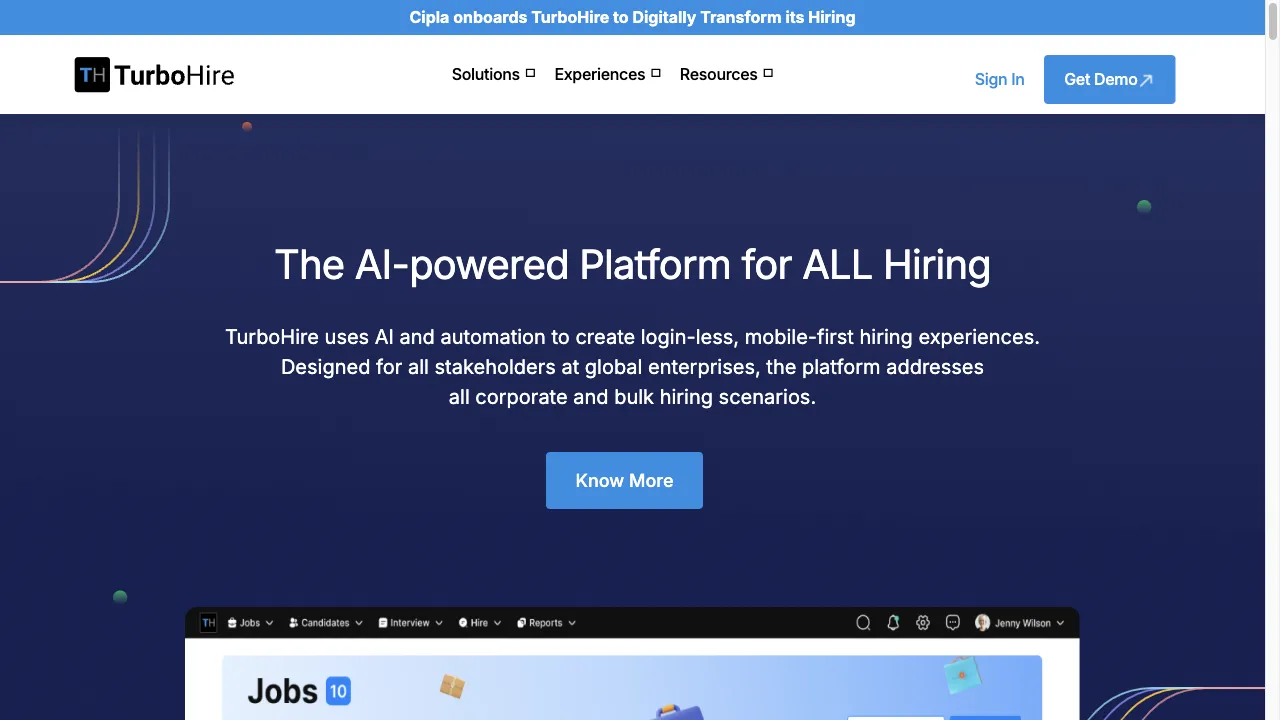Open the Interview menu in the product preview
1280x720 pixels.
click(411, 623)
